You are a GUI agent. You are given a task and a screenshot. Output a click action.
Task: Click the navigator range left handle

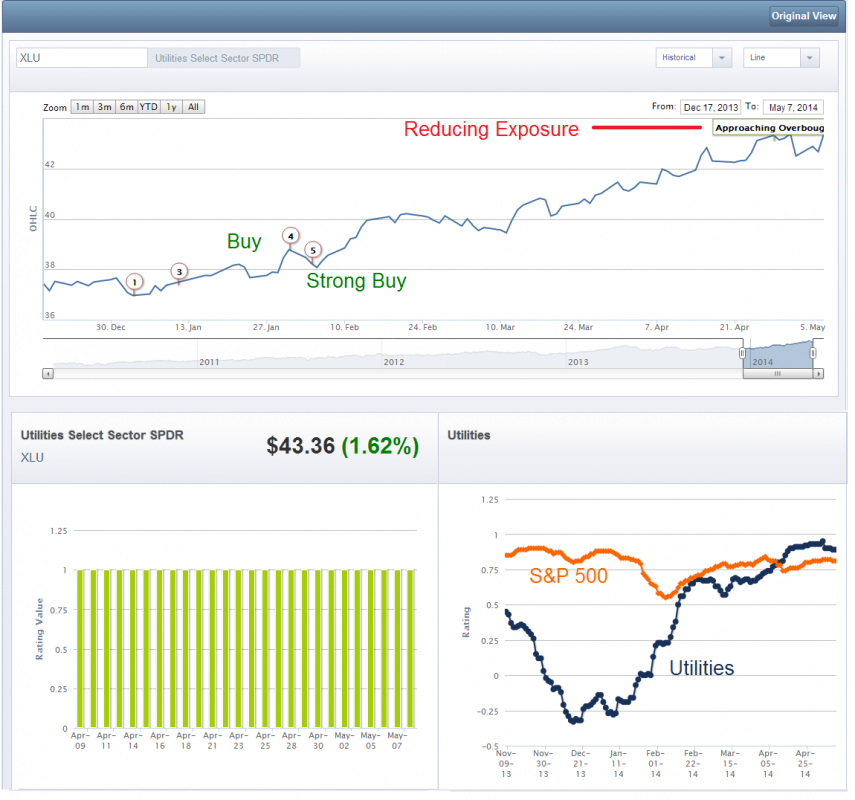click(x=742, y=353)
